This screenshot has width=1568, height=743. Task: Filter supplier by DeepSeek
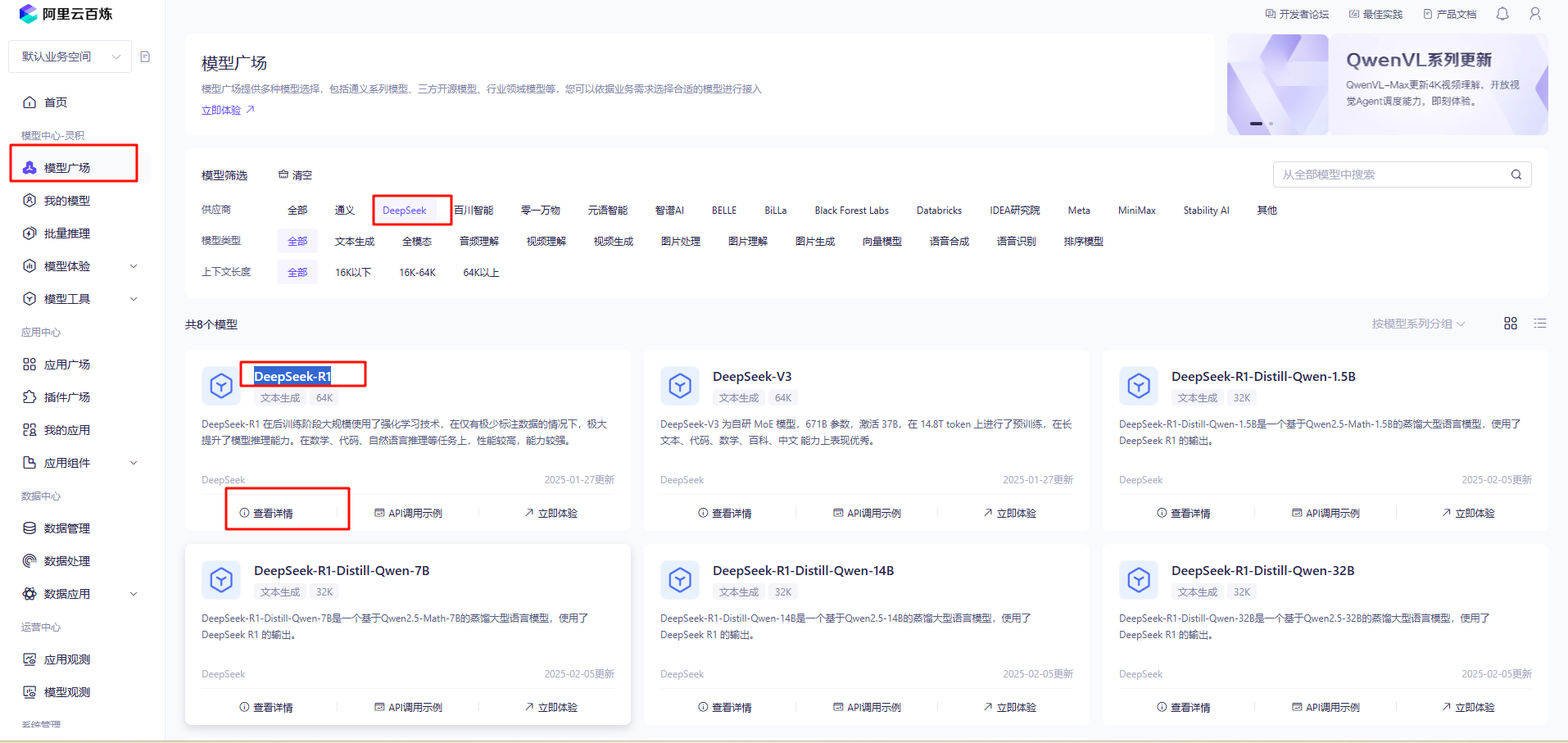[x=405, y=211]
